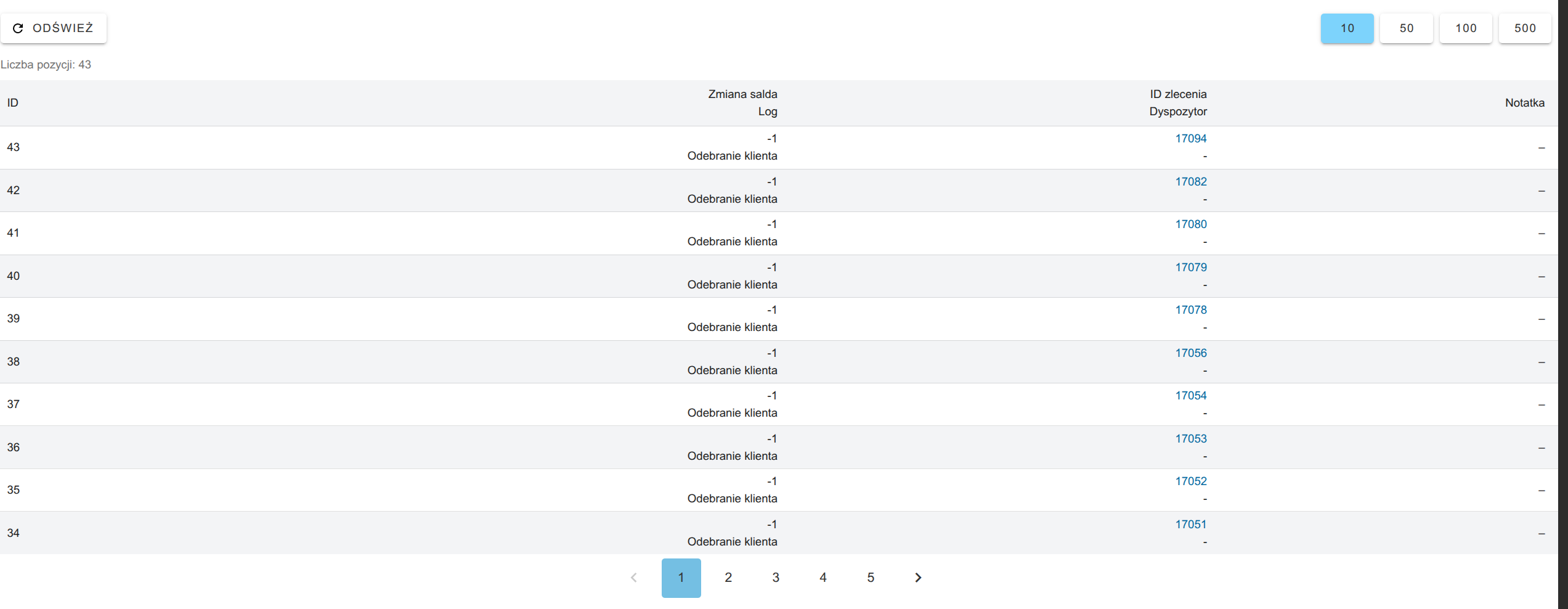The image size is (1568, 609).
Task: Open order link 17082
Action: (1190, 182)
